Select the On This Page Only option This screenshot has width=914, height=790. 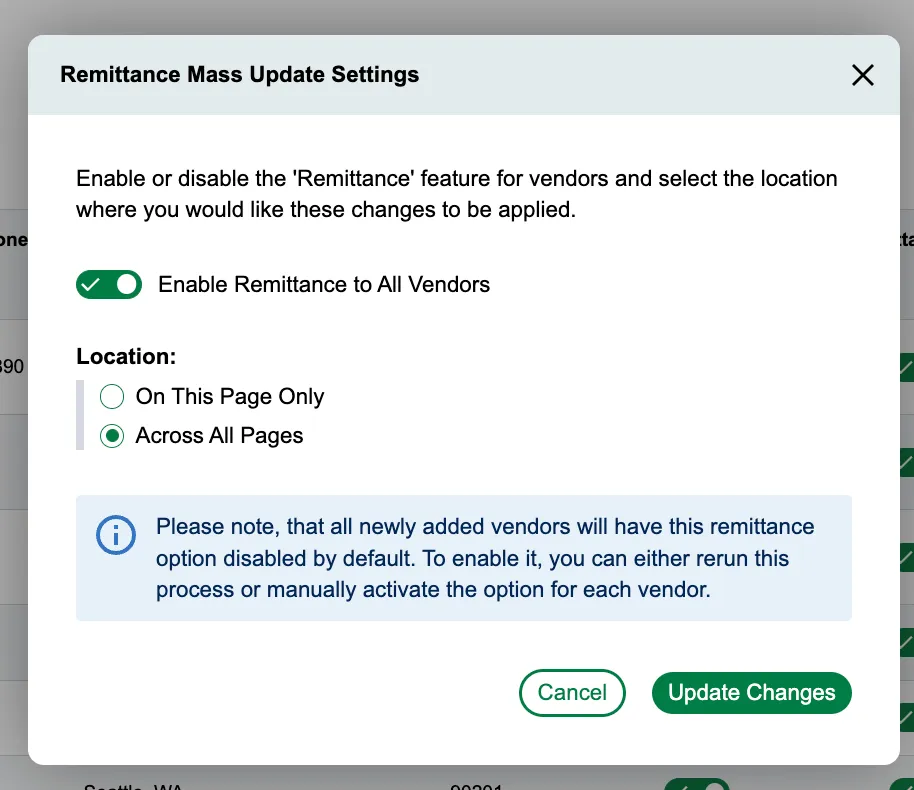click(x=112, y=396)
